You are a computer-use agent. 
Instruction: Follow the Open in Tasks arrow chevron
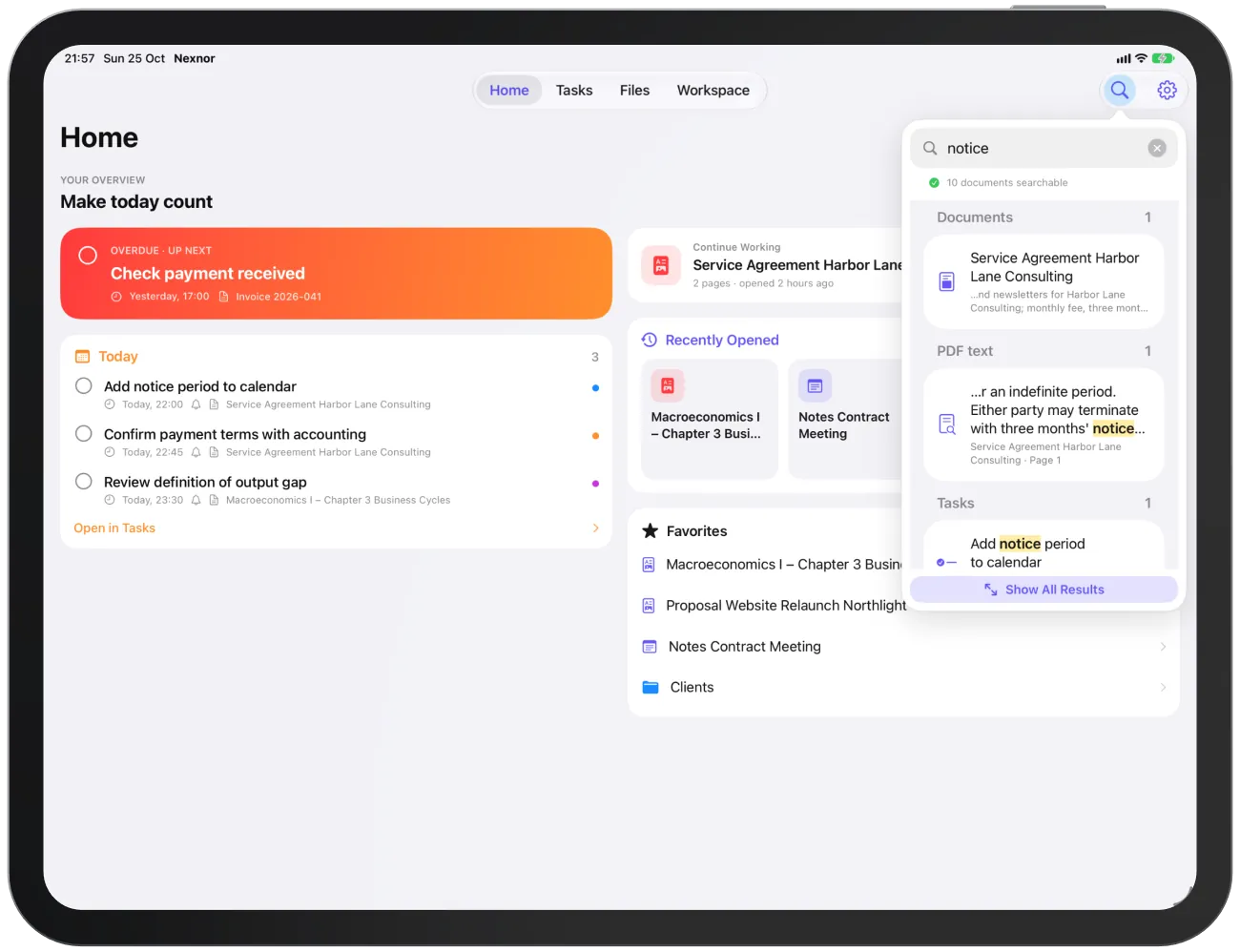point(596,528)
